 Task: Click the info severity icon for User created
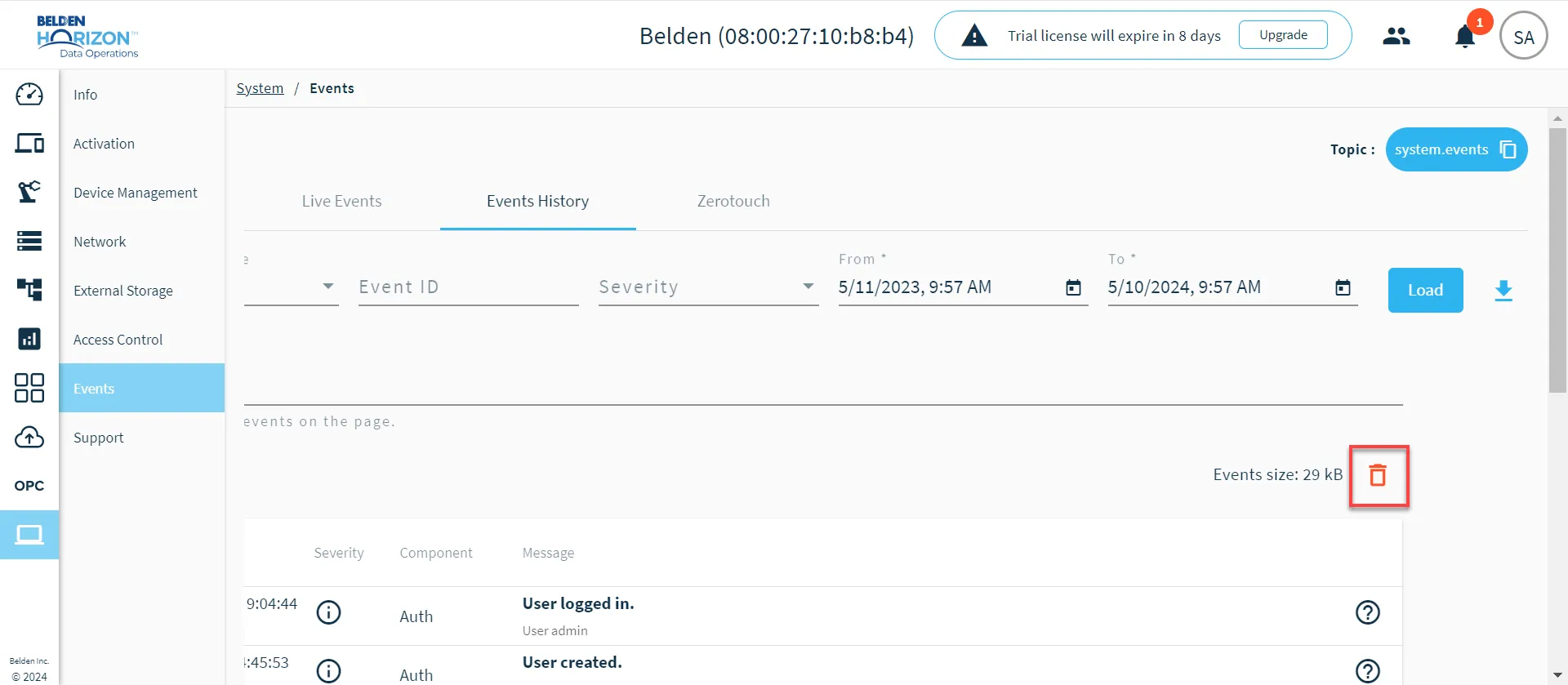click(328, 671)
